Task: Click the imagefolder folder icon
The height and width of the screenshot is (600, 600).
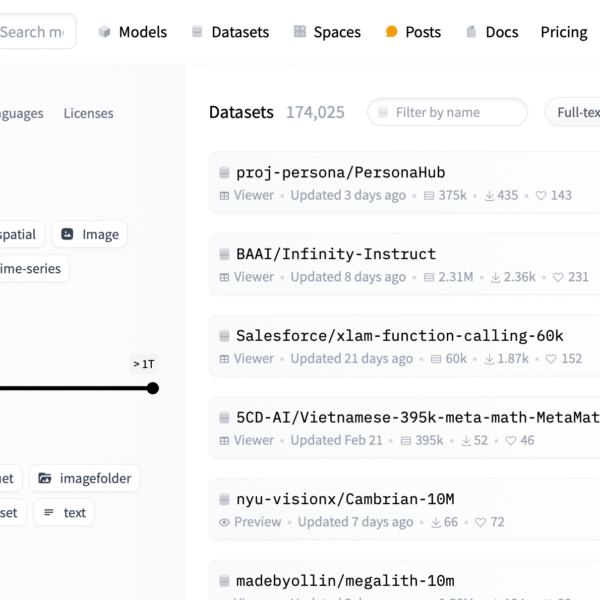Action: [45, 478]
